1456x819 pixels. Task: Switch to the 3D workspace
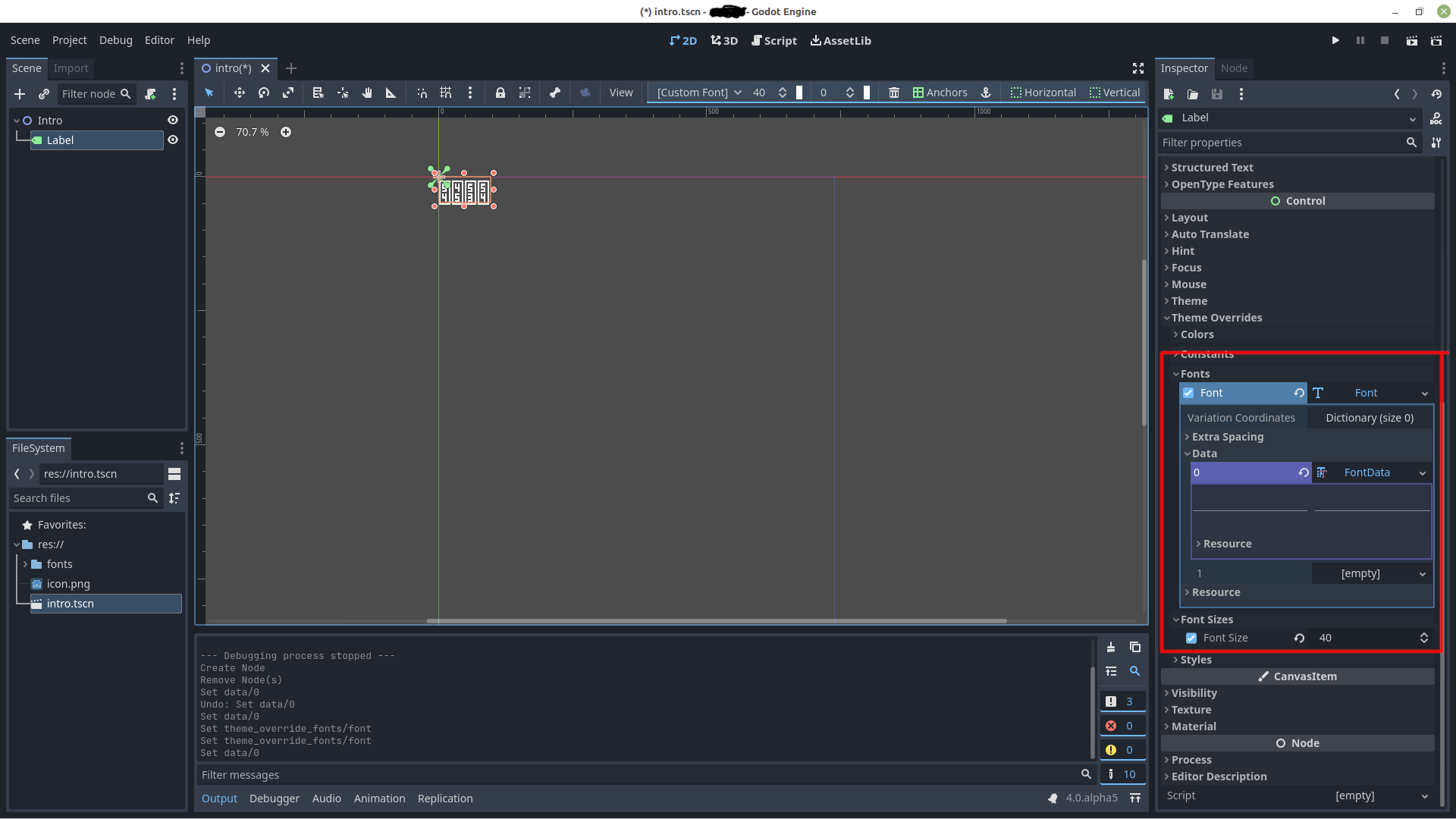tap(724, 40)
